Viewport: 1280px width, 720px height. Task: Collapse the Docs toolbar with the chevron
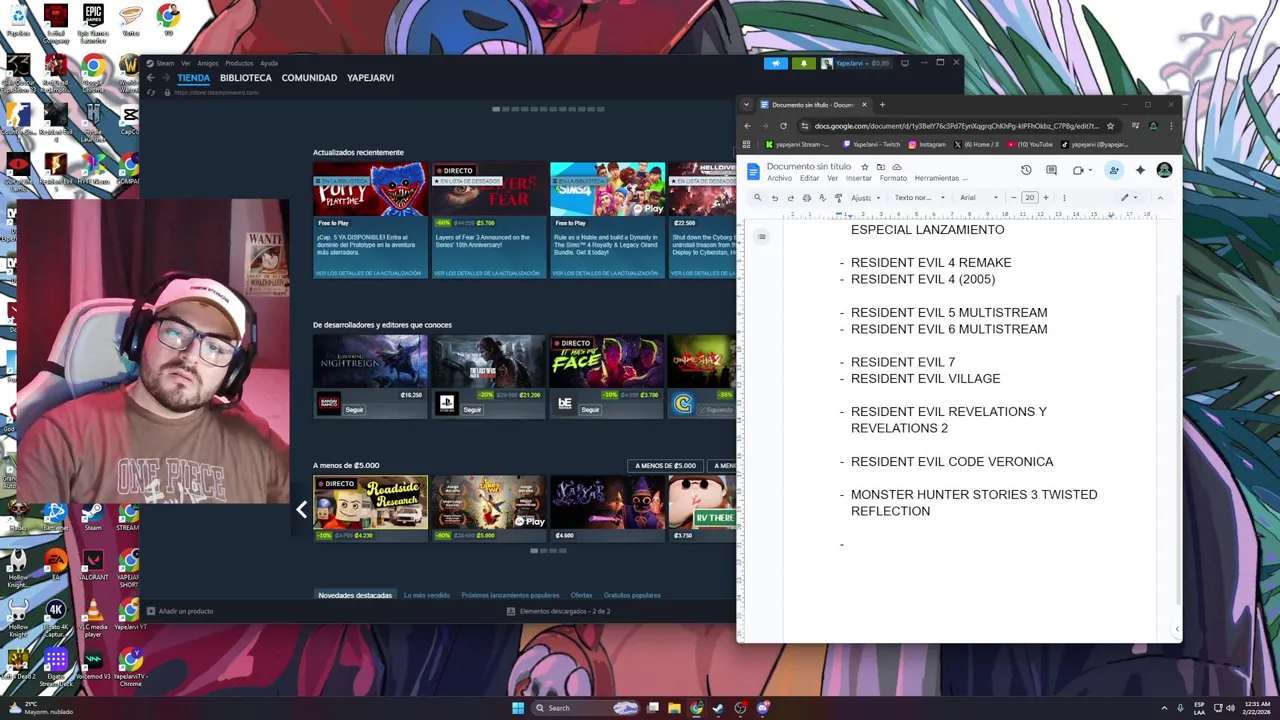pyautogui.click(x=1160, y=198)
